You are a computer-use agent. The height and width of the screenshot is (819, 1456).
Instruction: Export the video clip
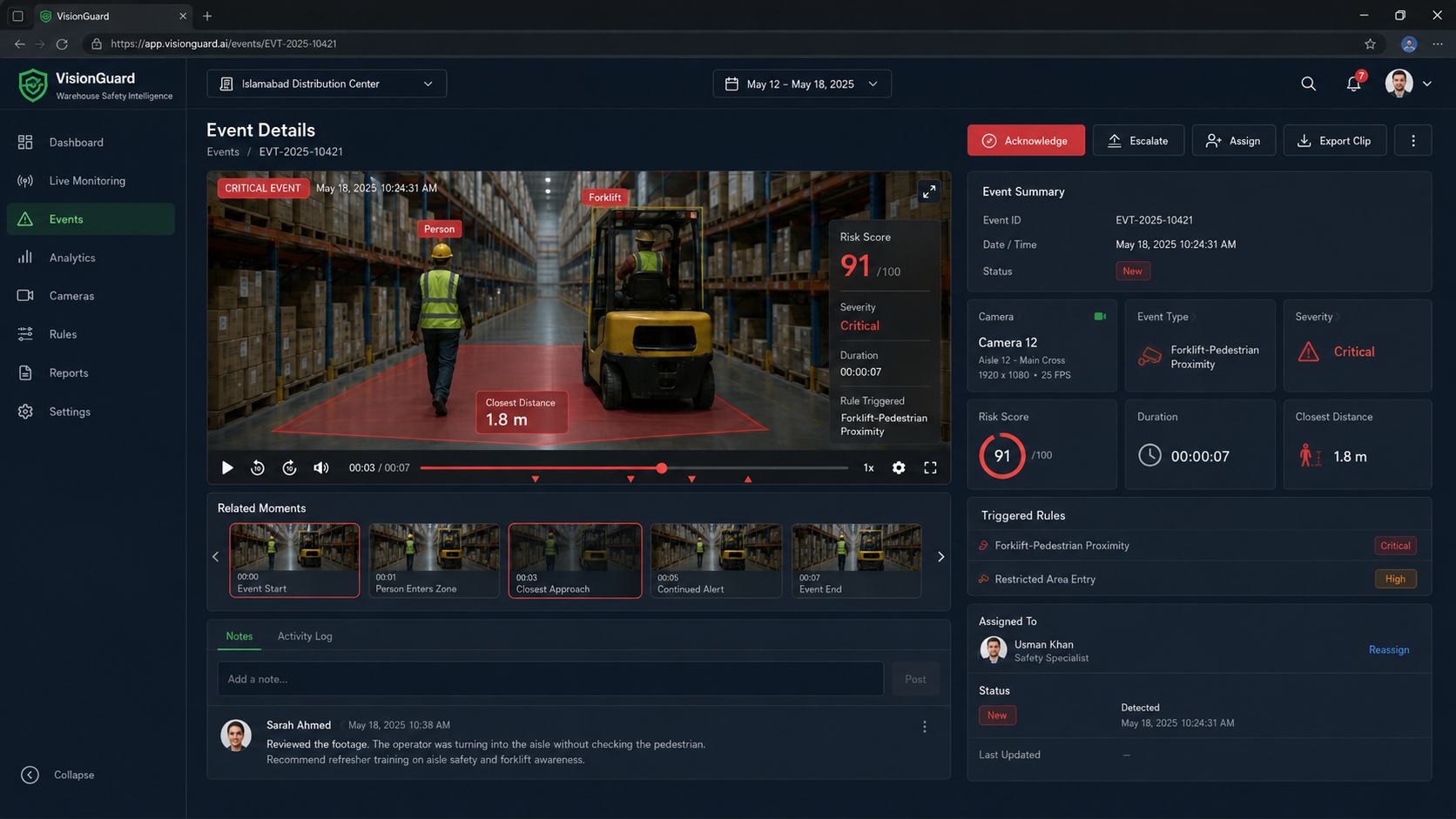(x=1334, y=140)
